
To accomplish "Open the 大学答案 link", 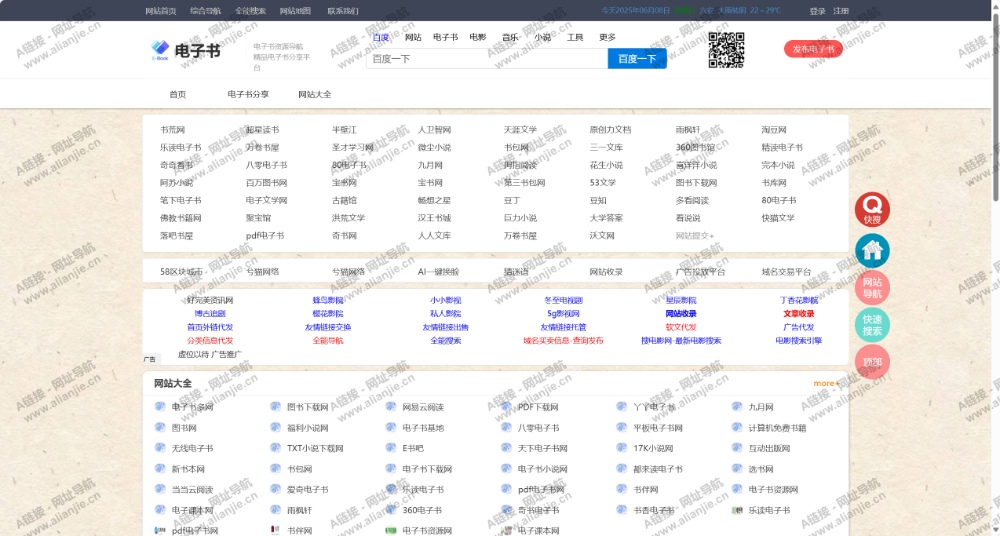I will [x=607, y=218].
